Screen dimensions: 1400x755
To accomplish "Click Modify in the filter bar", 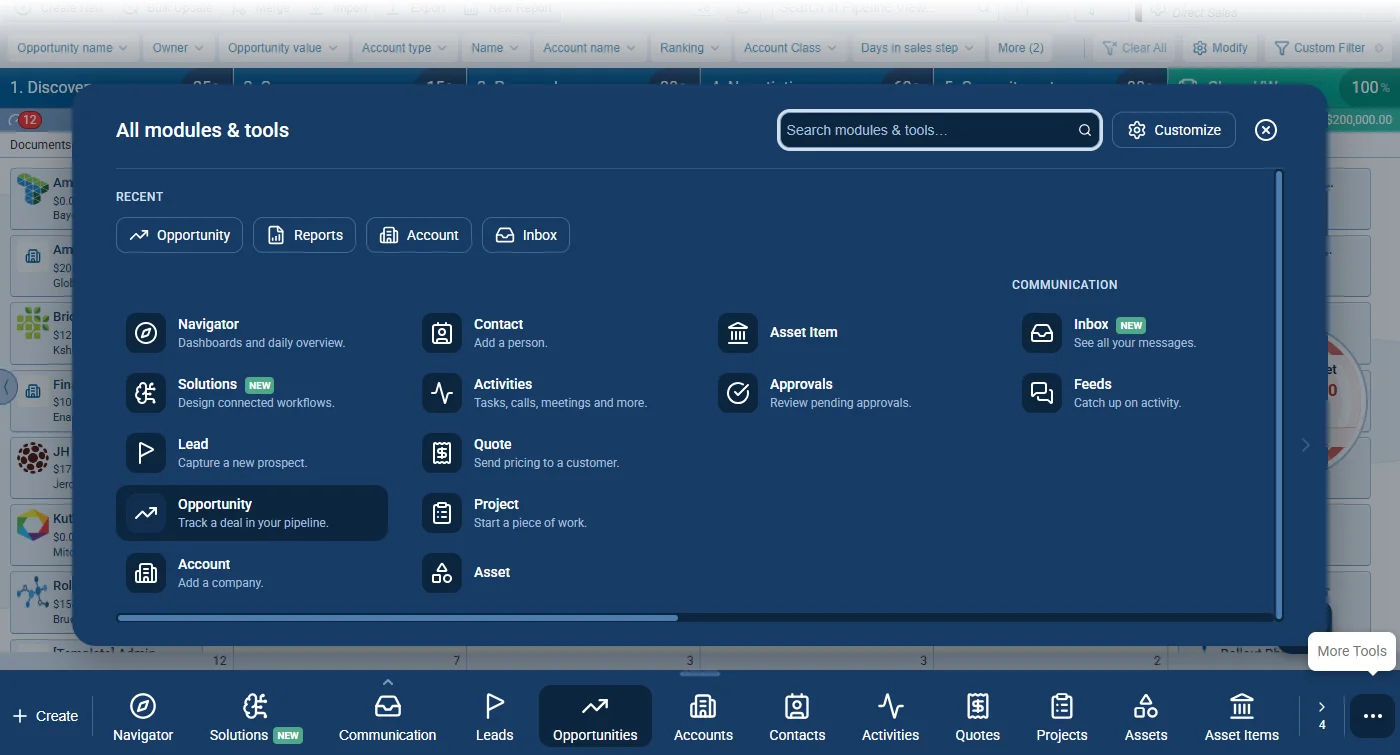I will 1220,48.
